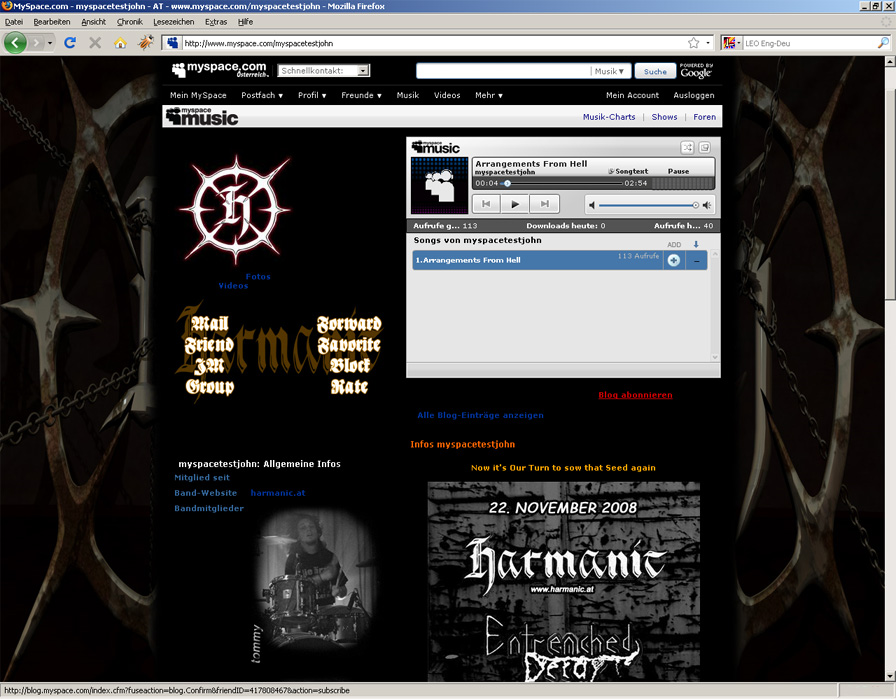Expand the Postfach menu
The width and height of the screenshot is (896, 699).
(x=262, y=95)
